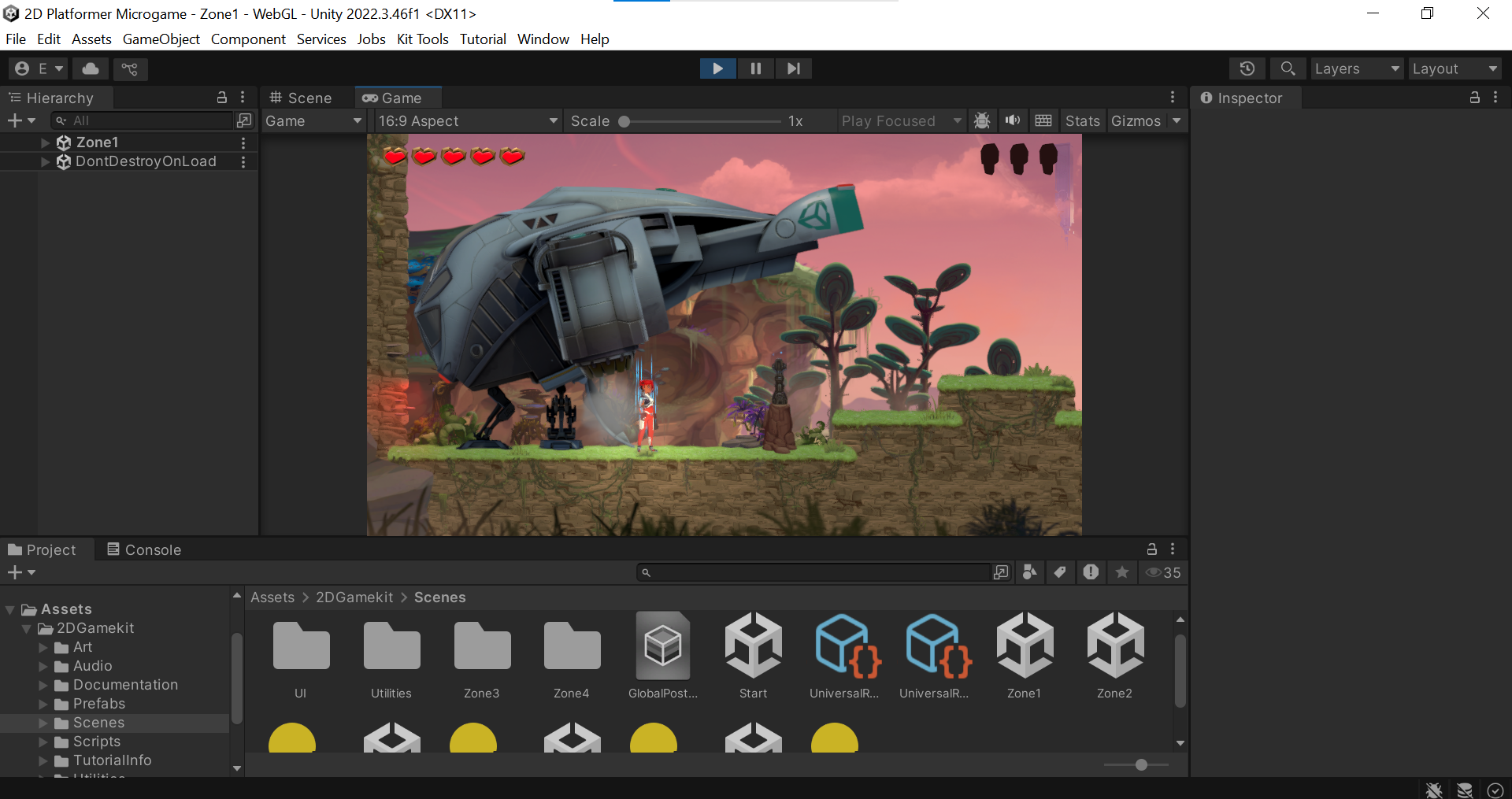Toggle the Gizmos button
The image size is (1512, 799).
pos(1136,120)
